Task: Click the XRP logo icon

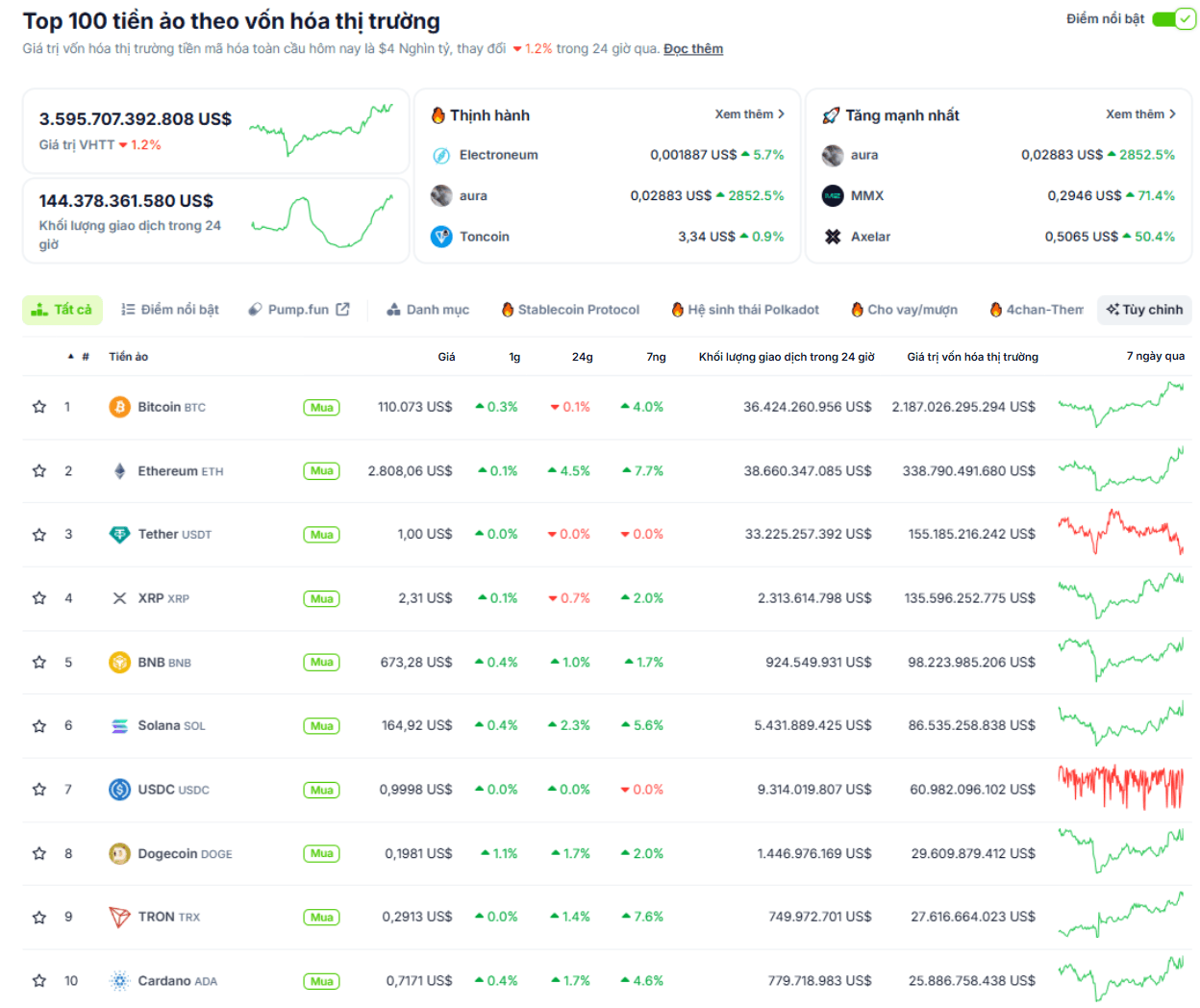Action: click(x=119, y=598)
